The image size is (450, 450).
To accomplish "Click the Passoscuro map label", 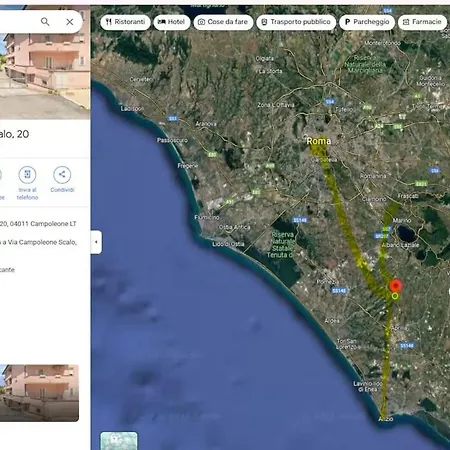I will point(172,140).
